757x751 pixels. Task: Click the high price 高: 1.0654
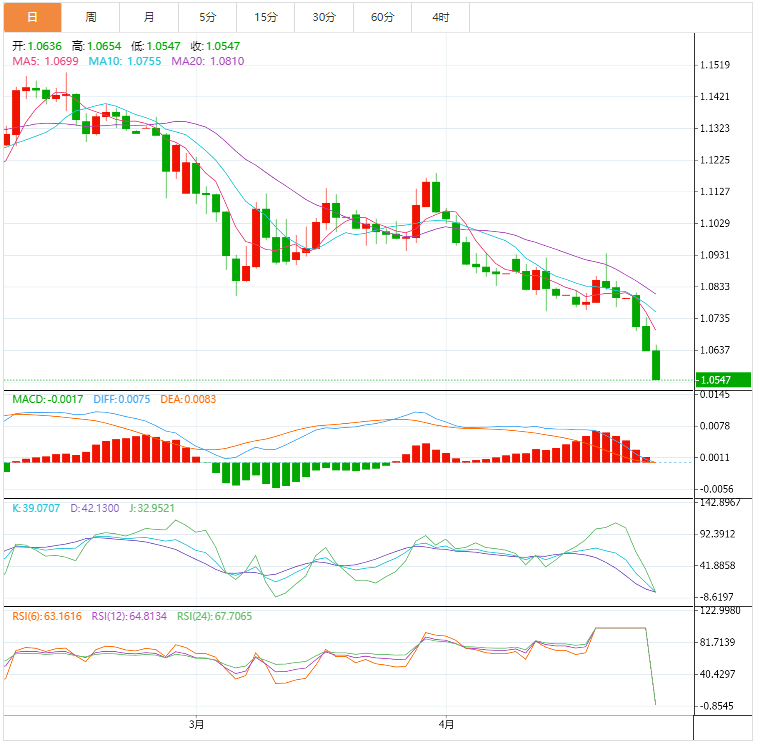click(96, 46)
